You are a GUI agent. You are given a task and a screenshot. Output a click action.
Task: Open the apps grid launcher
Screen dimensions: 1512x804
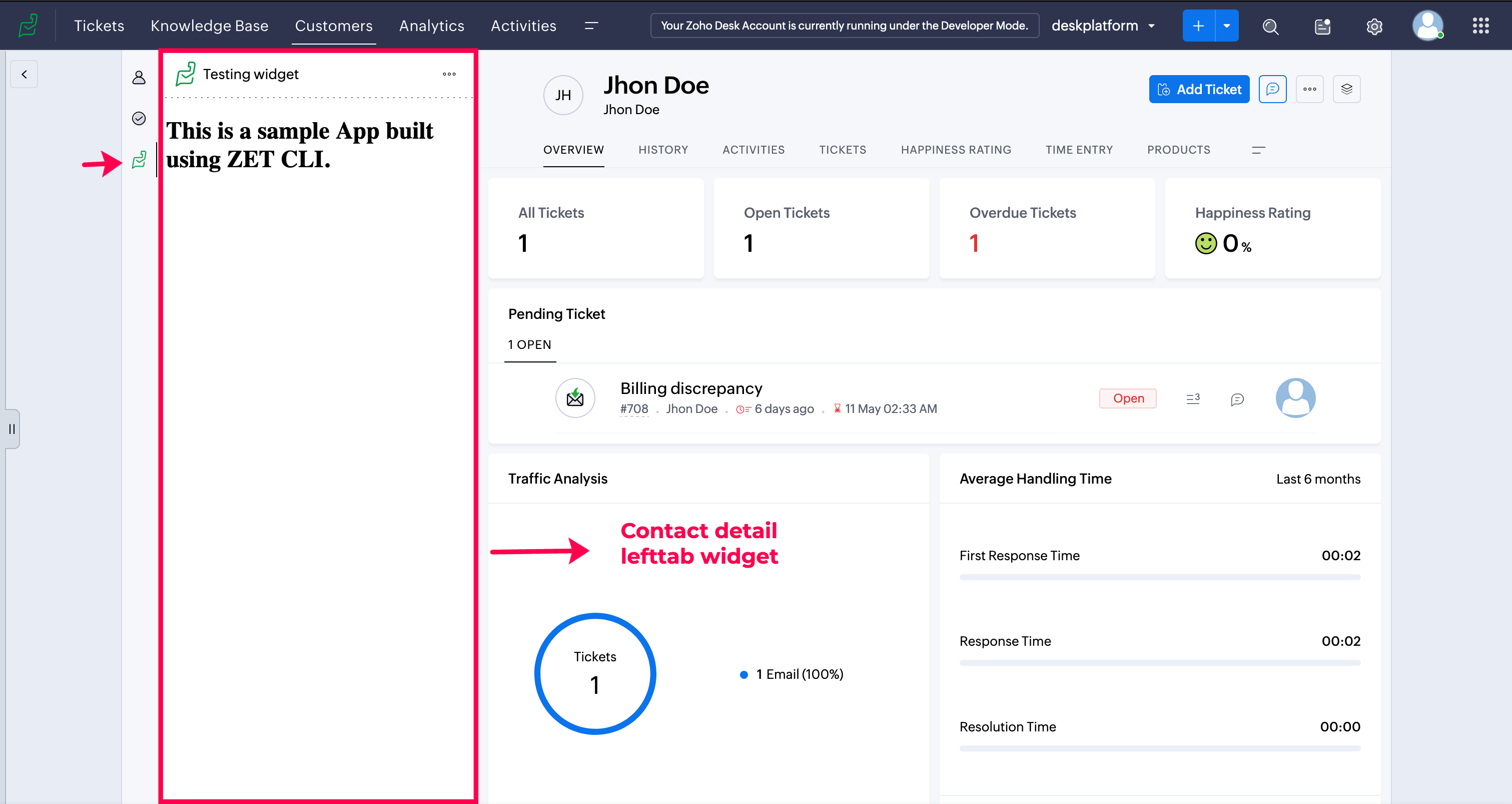(x=1480, y=25)
